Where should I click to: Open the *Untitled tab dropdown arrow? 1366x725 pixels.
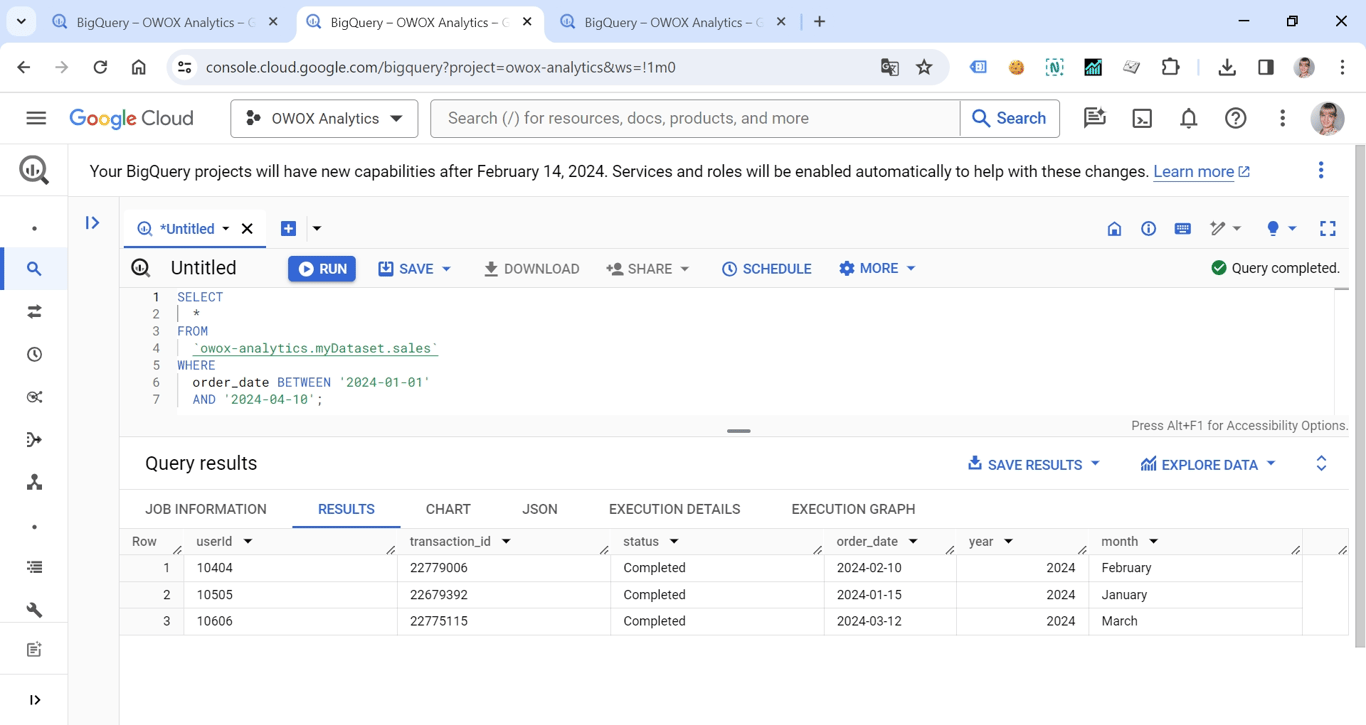tap(226, 229)
